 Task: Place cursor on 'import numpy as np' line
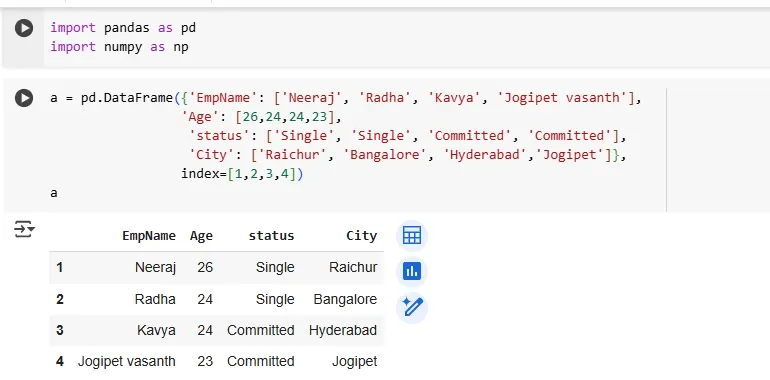point(119,47)
